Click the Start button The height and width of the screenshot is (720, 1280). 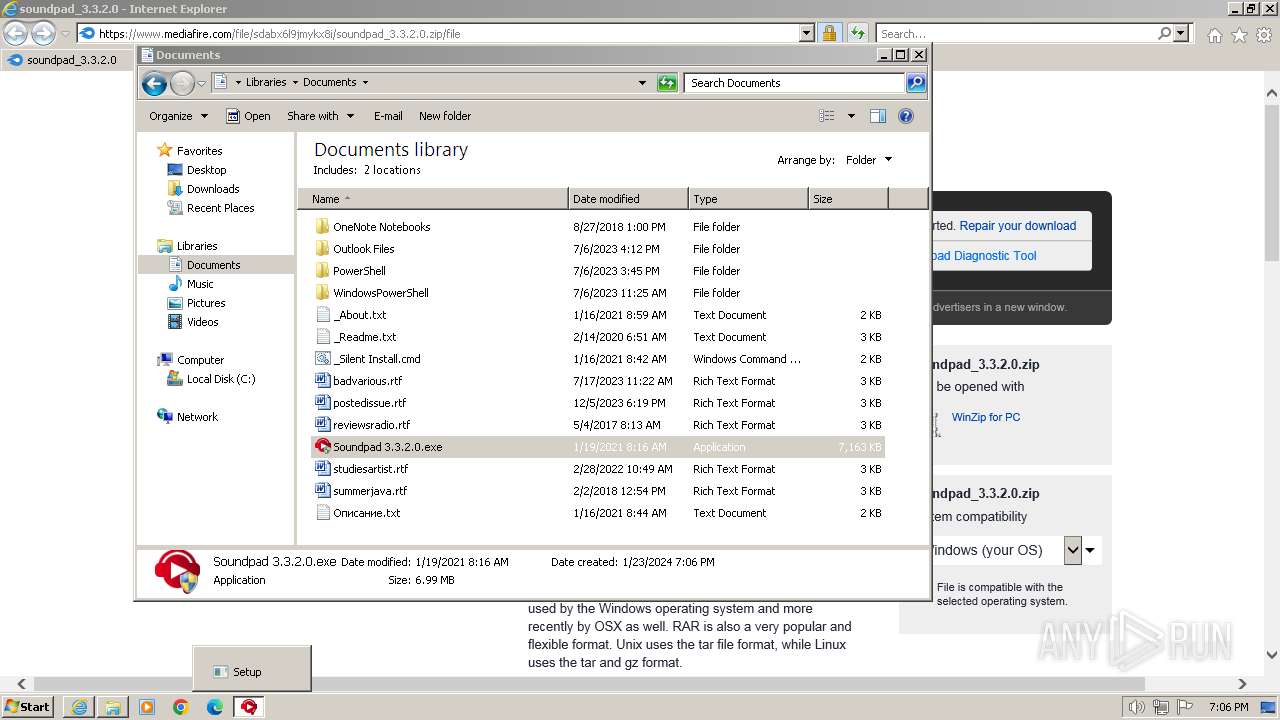pyautogui.click(x=27, y=707)
